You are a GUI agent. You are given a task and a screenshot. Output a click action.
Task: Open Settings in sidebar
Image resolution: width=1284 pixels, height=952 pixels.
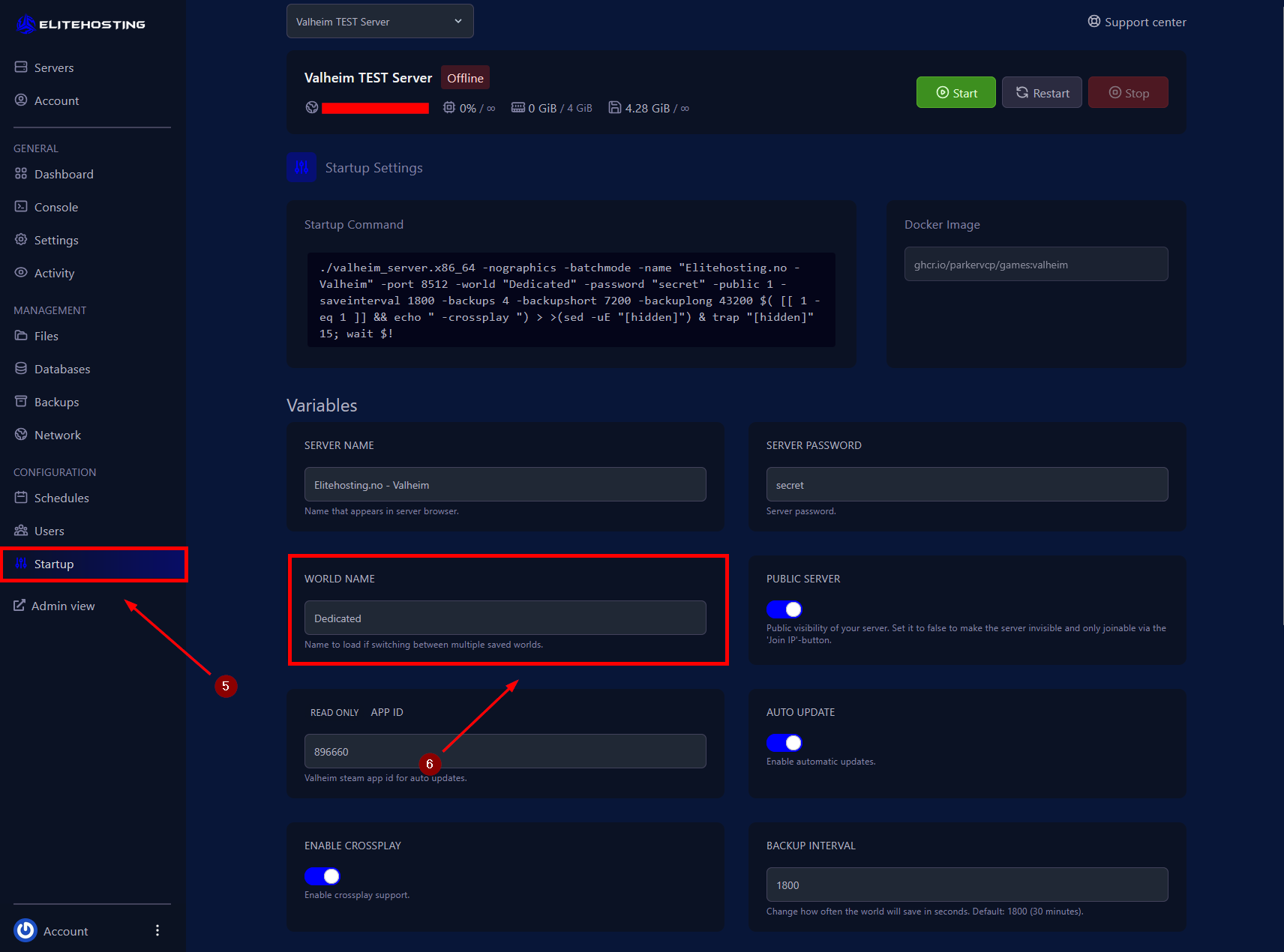pos(56,240)
